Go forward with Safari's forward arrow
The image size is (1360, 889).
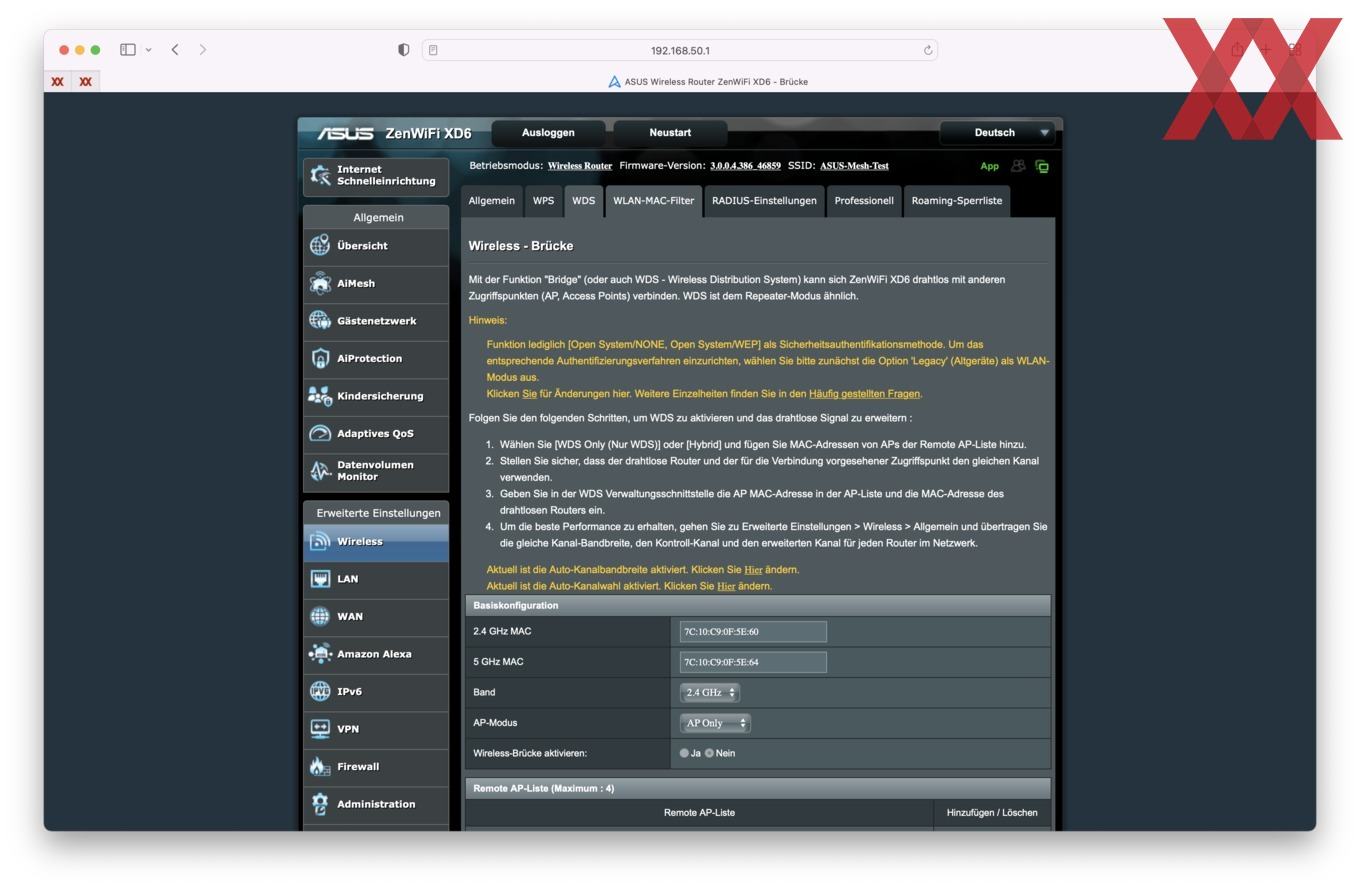pos(203,49)
